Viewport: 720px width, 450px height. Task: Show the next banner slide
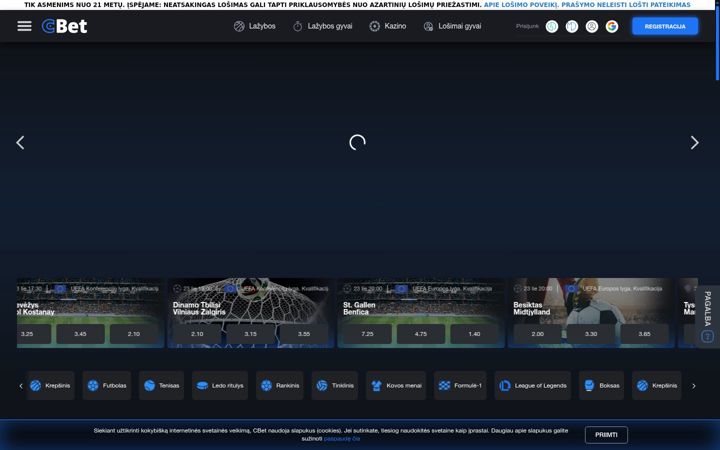[694, 142]
